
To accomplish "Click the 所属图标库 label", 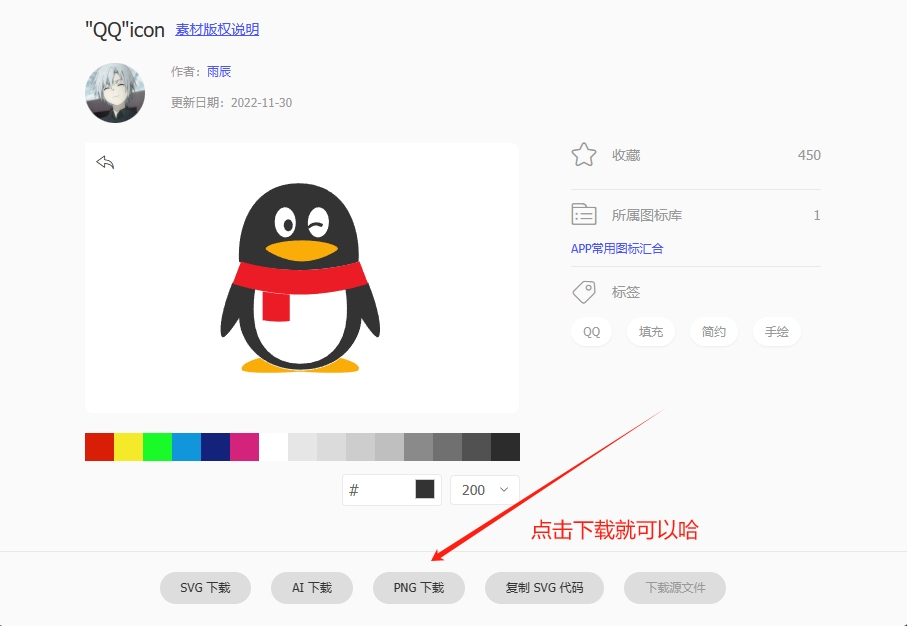I will (647, 215).
